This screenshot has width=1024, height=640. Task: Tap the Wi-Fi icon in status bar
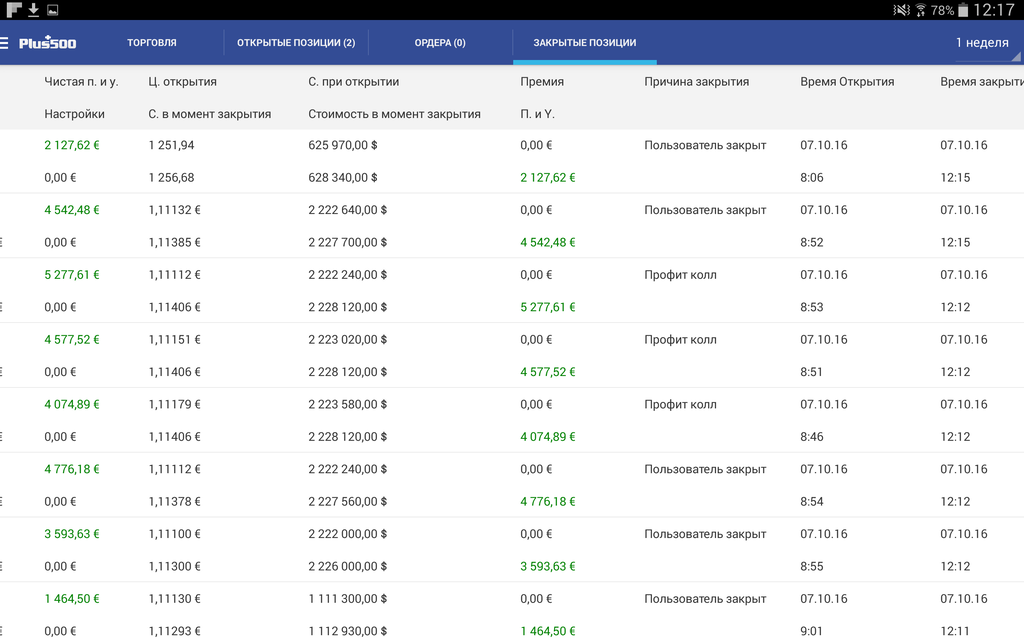coord(920,10)
